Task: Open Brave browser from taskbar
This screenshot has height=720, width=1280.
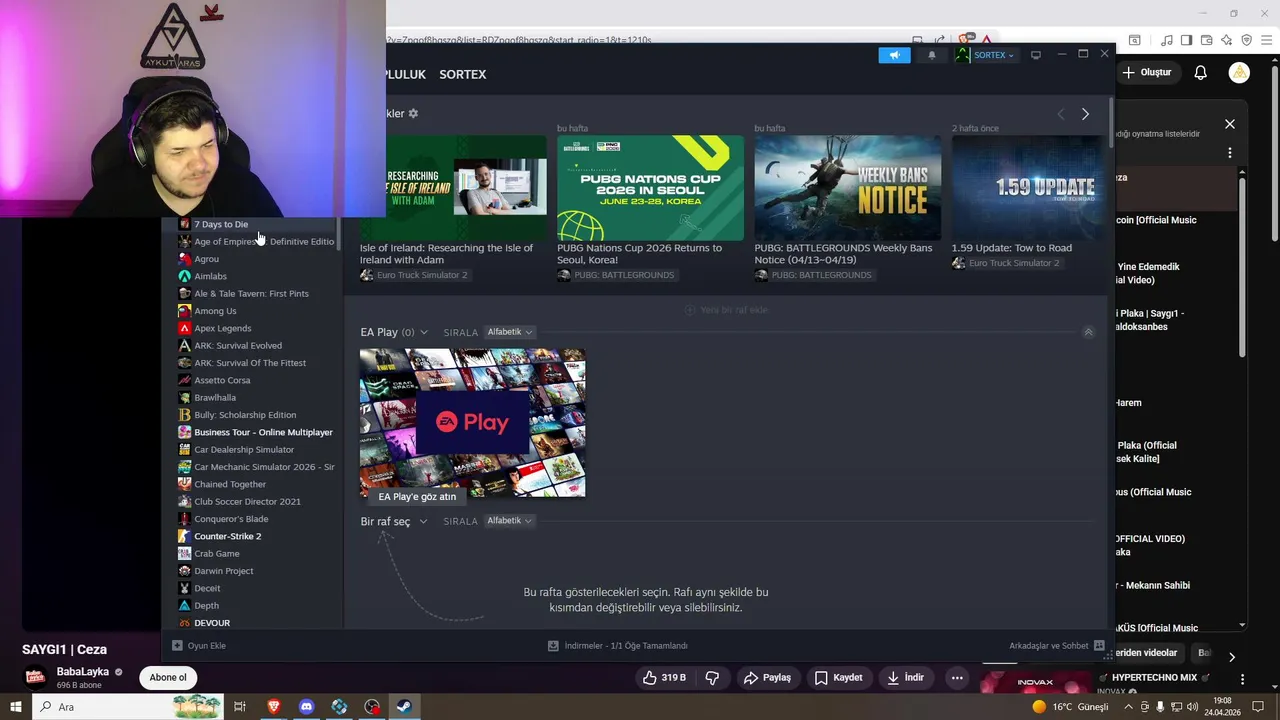Action: [274, 707]
